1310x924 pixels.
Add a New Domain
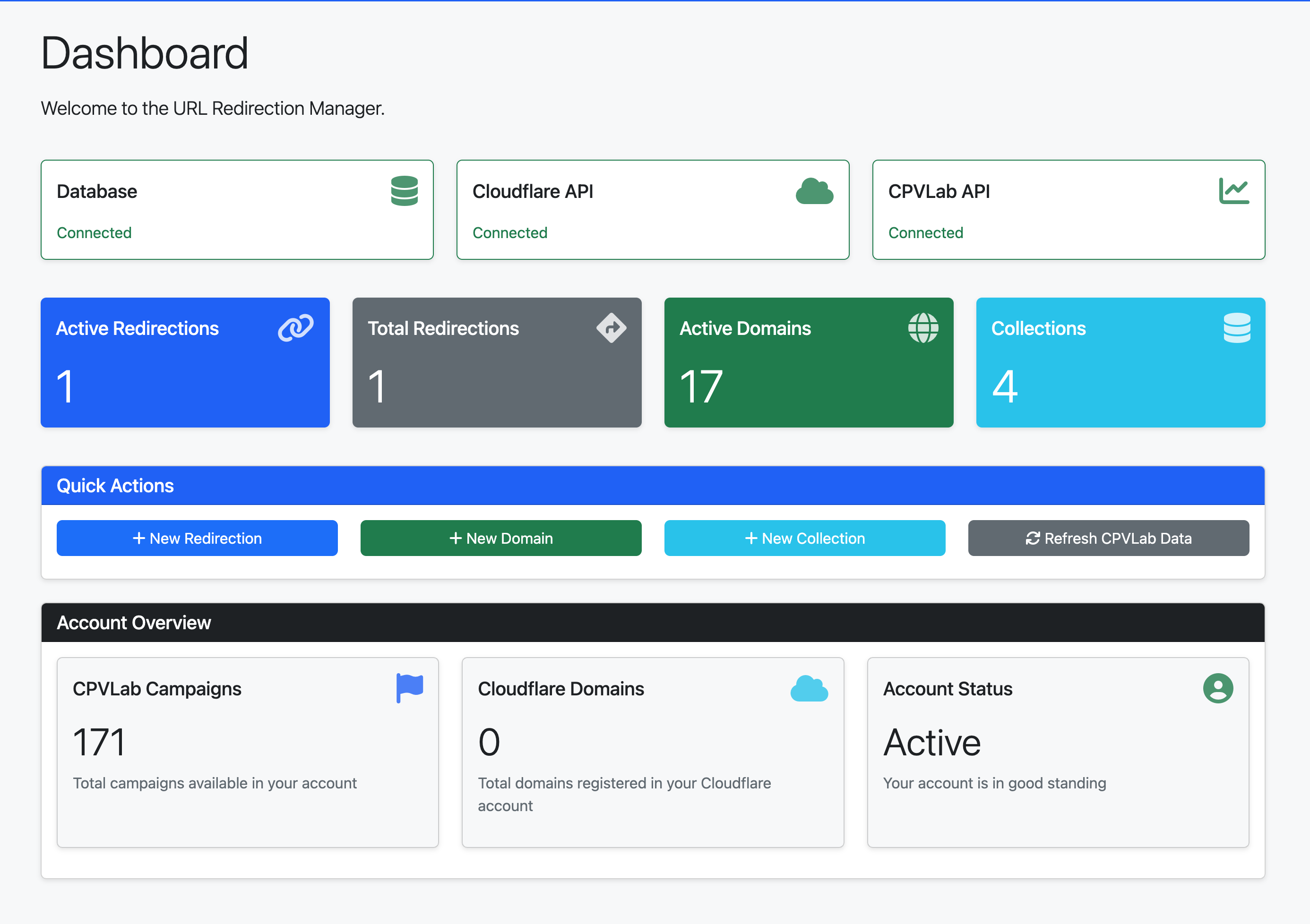[501, 538]
